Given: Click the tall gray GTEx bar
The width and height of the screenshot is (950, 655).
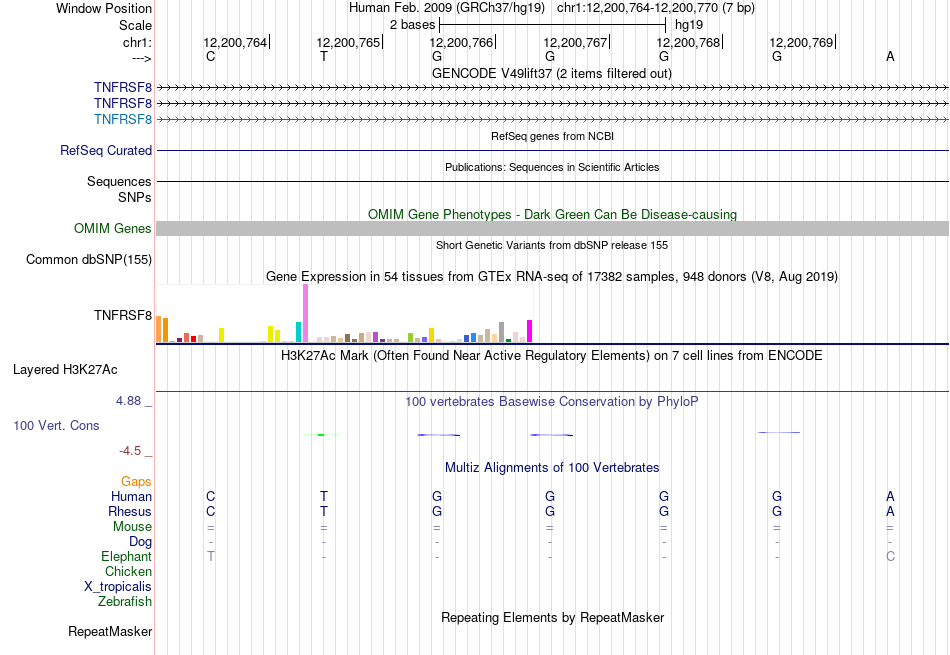Looking at the screenshot, I should 502,332.
